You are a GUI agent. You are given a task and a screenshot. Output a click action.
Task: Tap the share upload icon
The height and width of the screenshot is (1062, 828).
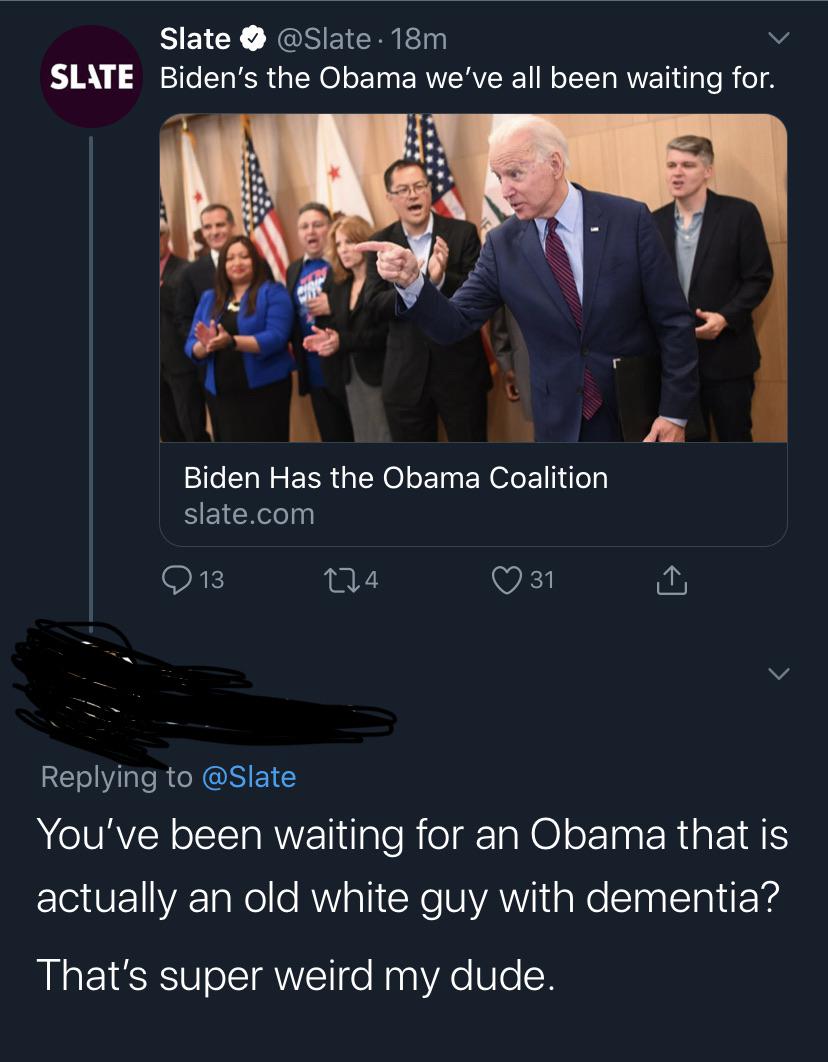click(672, 579)
